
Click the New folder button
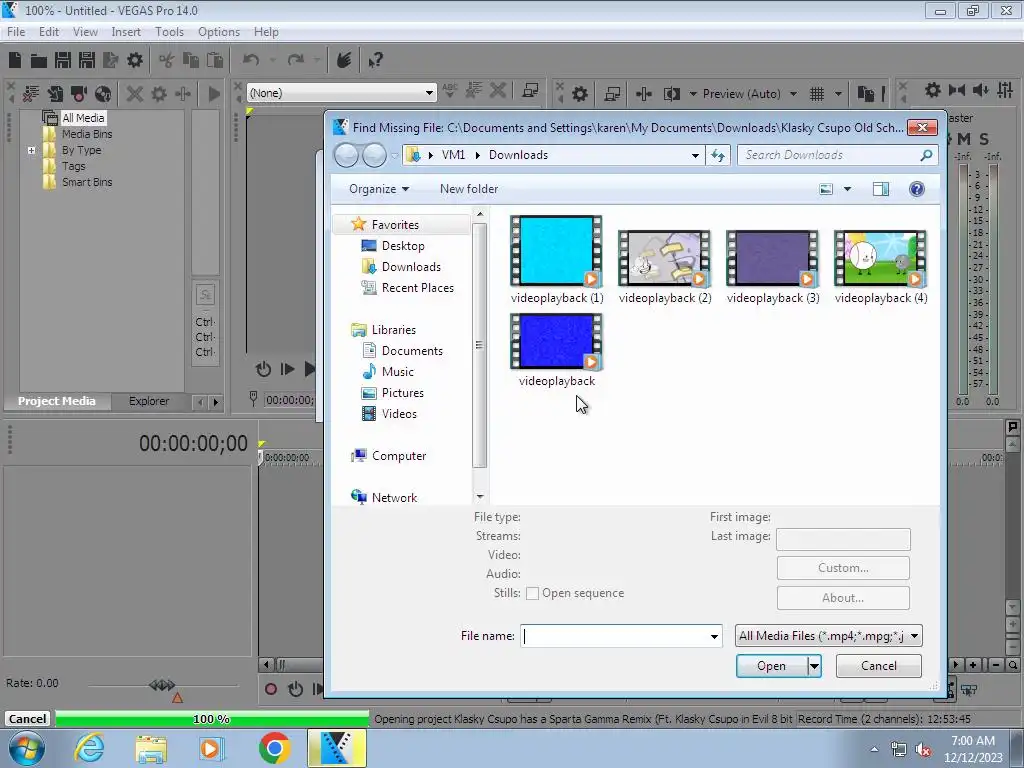click(x=469, y=189)
